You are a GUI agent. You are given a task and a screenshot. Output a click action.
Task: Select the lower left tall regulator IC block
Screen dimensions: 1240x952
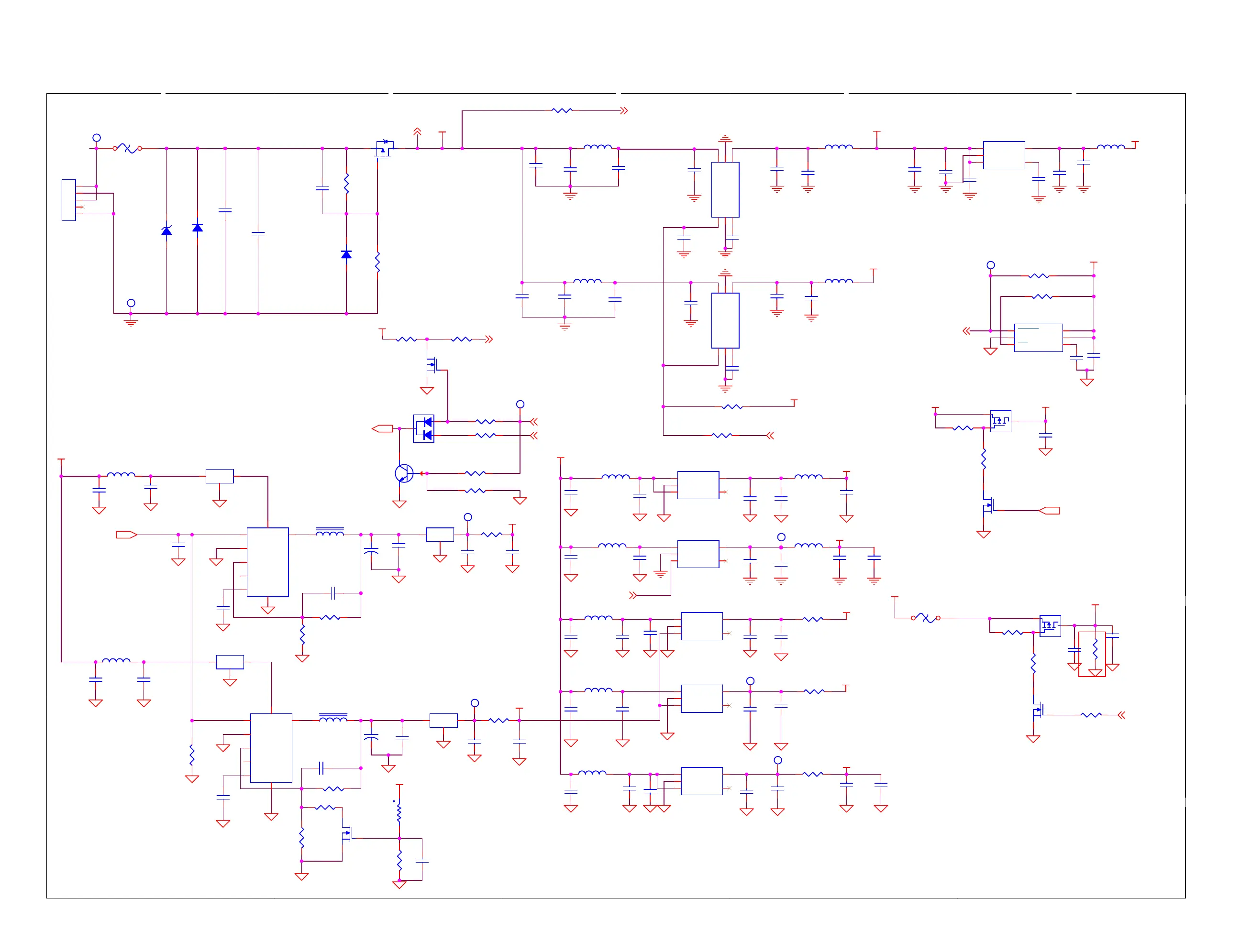coord(271,747)
